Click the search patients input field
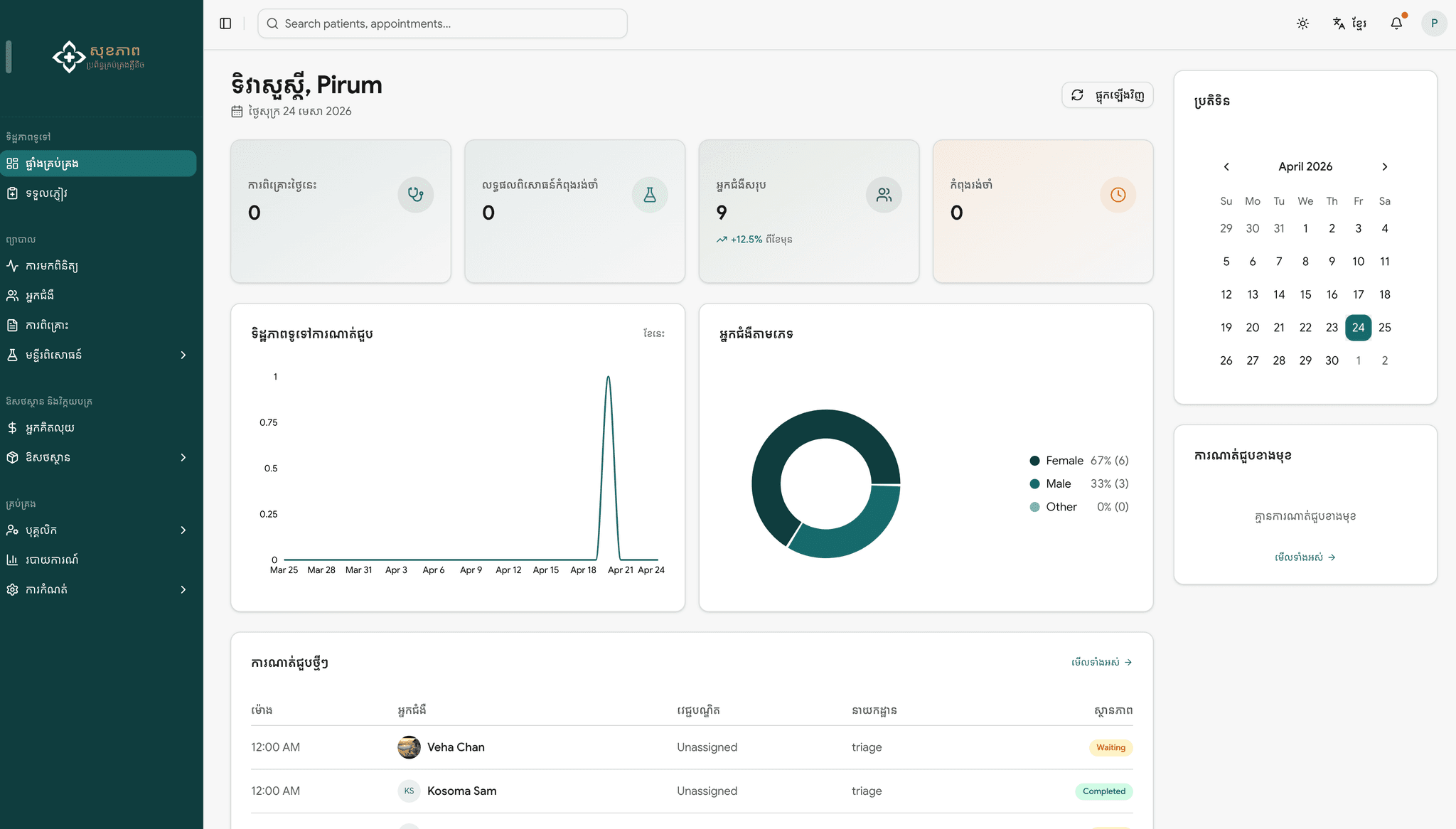1456x829 pixels. coord(442,23)
